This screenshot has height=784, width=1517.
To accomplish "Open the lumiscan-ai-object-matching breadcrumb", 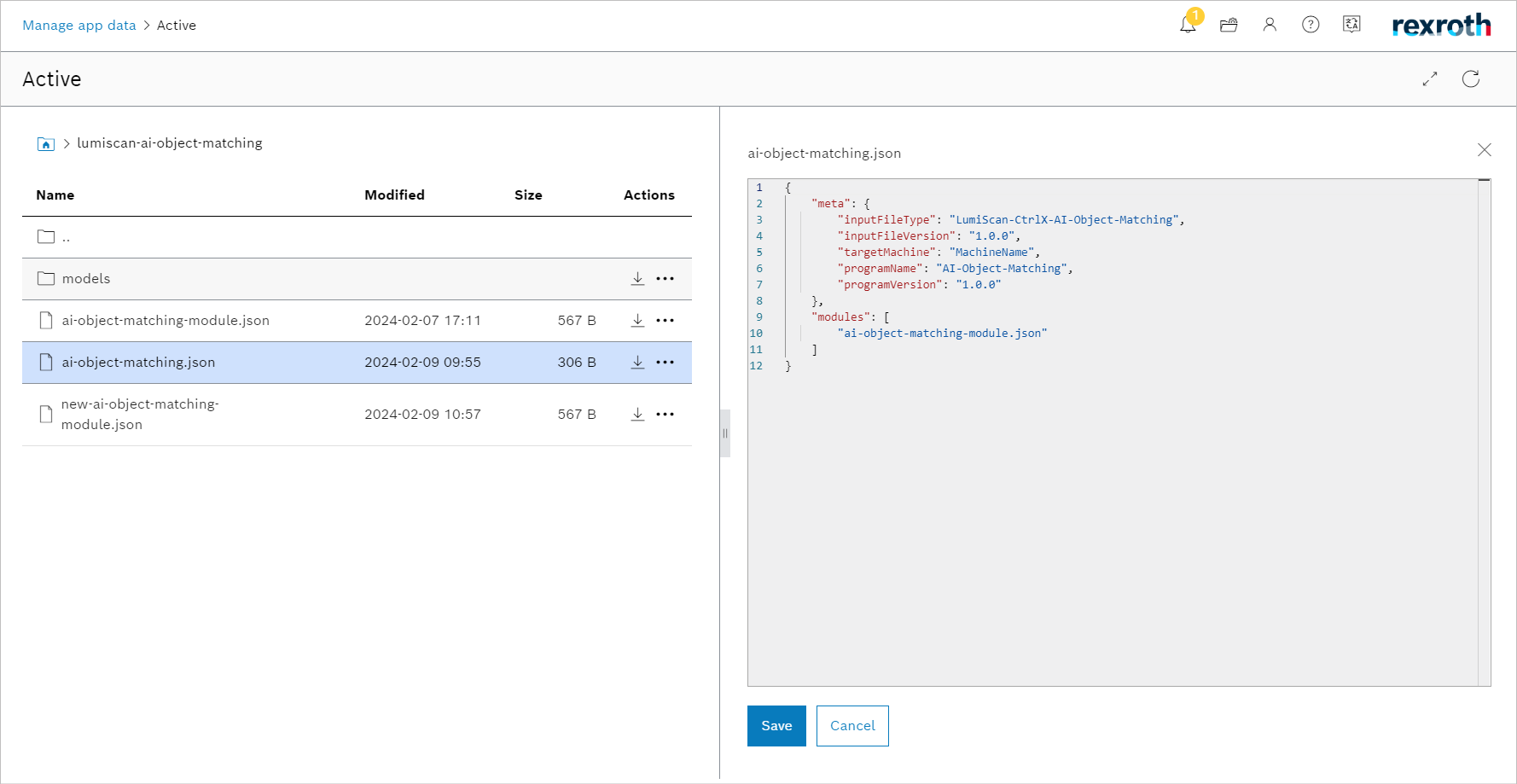I will tap(170, 143).
